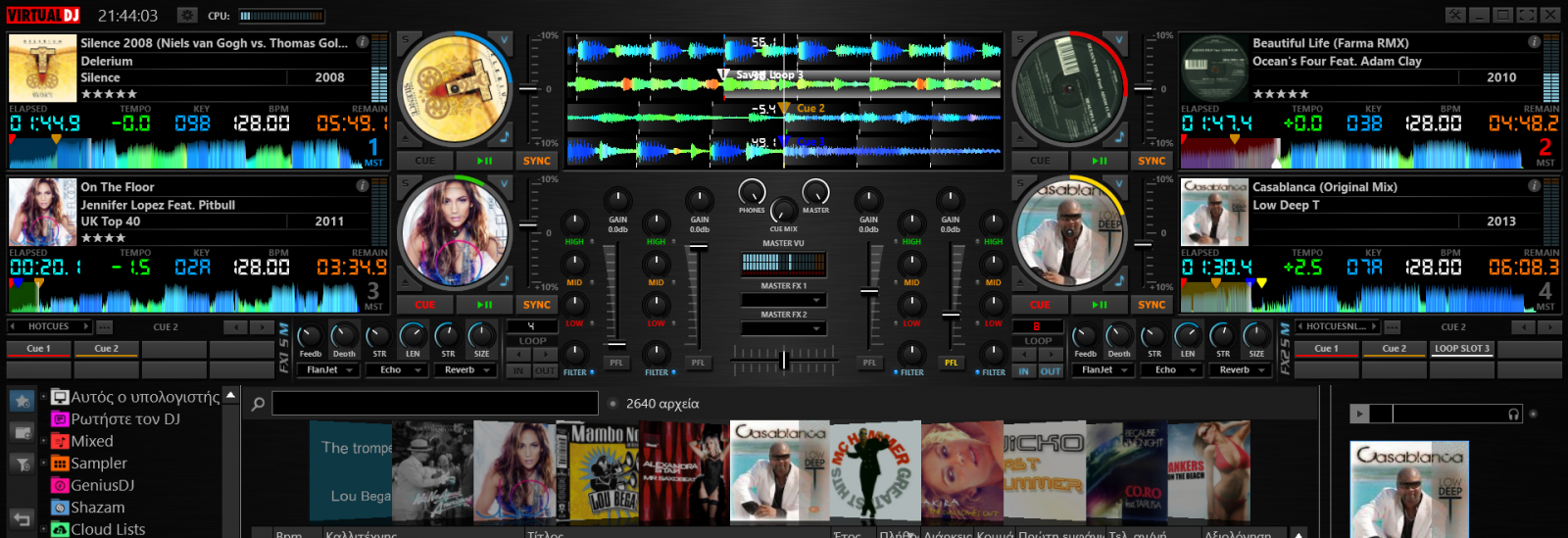This screenshot has height=538, width=1568.
Task: Click the info icon on Silence 2008 deck
Action: point(363,42)
